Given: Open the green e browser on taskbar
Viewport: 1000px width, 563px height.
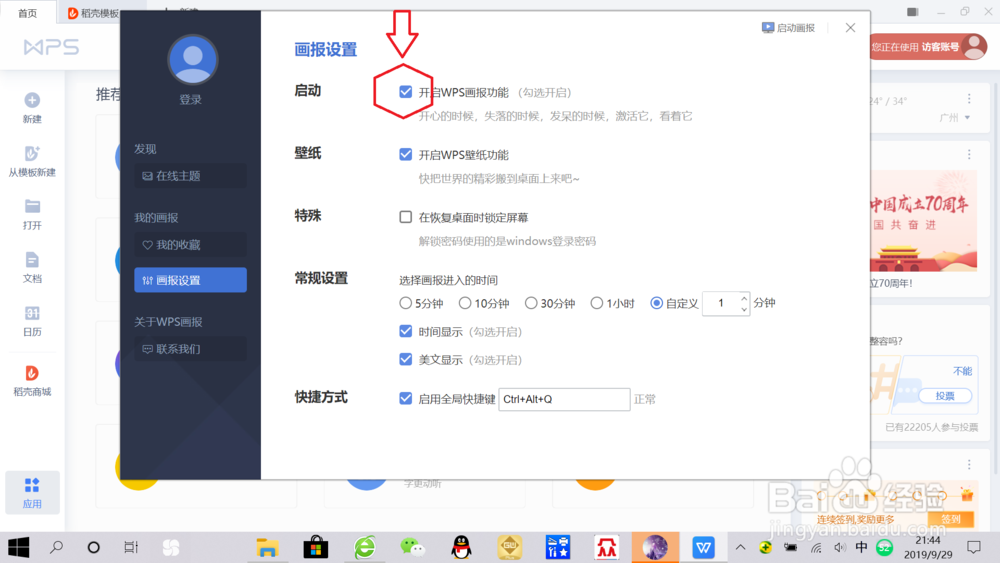Looking at the screenshot, I should (365, 547).
